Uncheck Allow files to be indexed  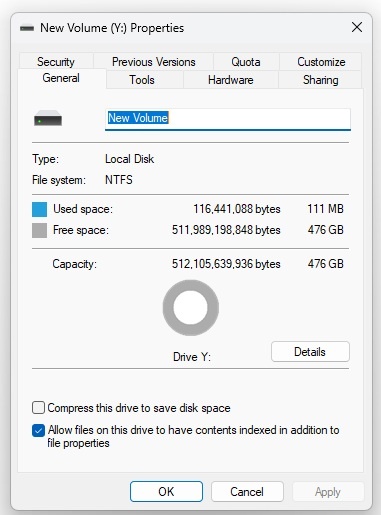[x=38, y=430]
